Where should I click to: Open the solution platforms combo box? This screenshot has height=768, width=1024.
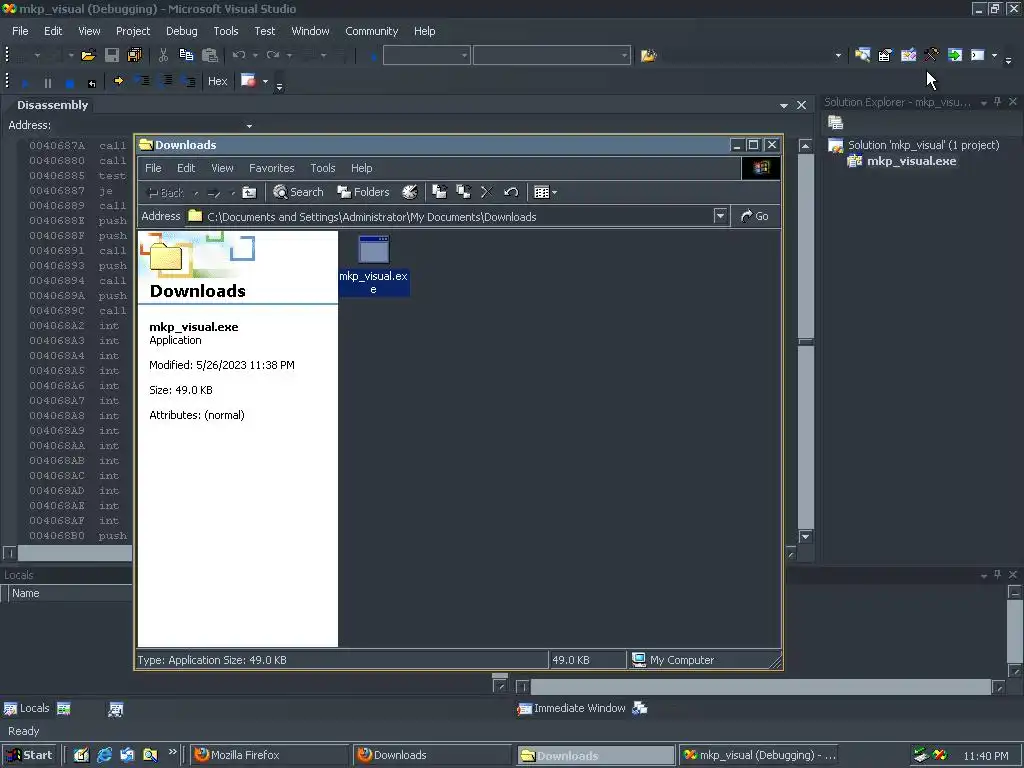pos(552,56)
